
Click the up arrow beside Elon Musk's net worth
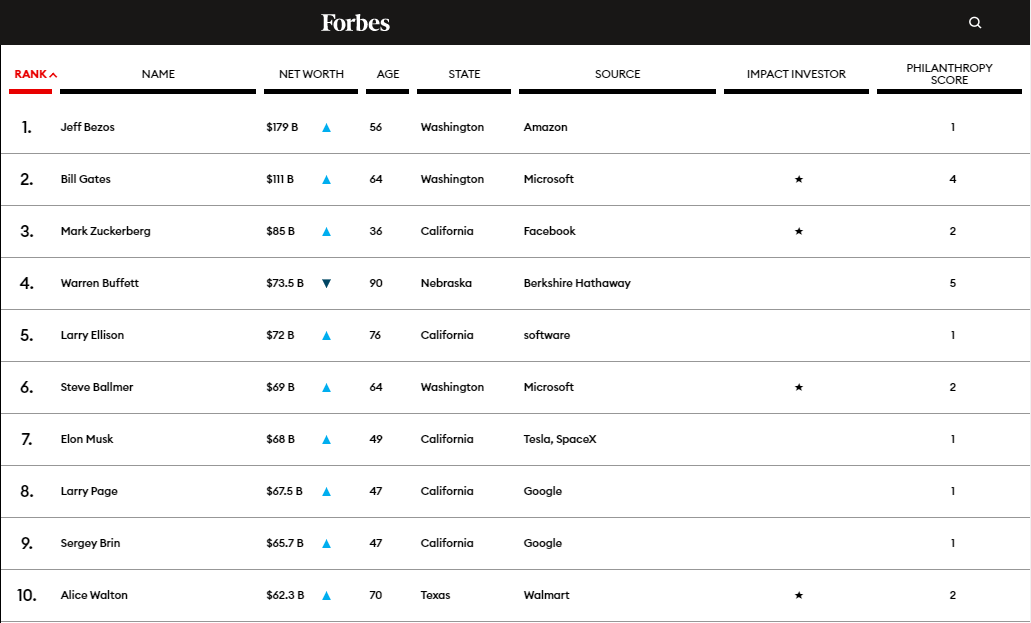coord(326,439)
